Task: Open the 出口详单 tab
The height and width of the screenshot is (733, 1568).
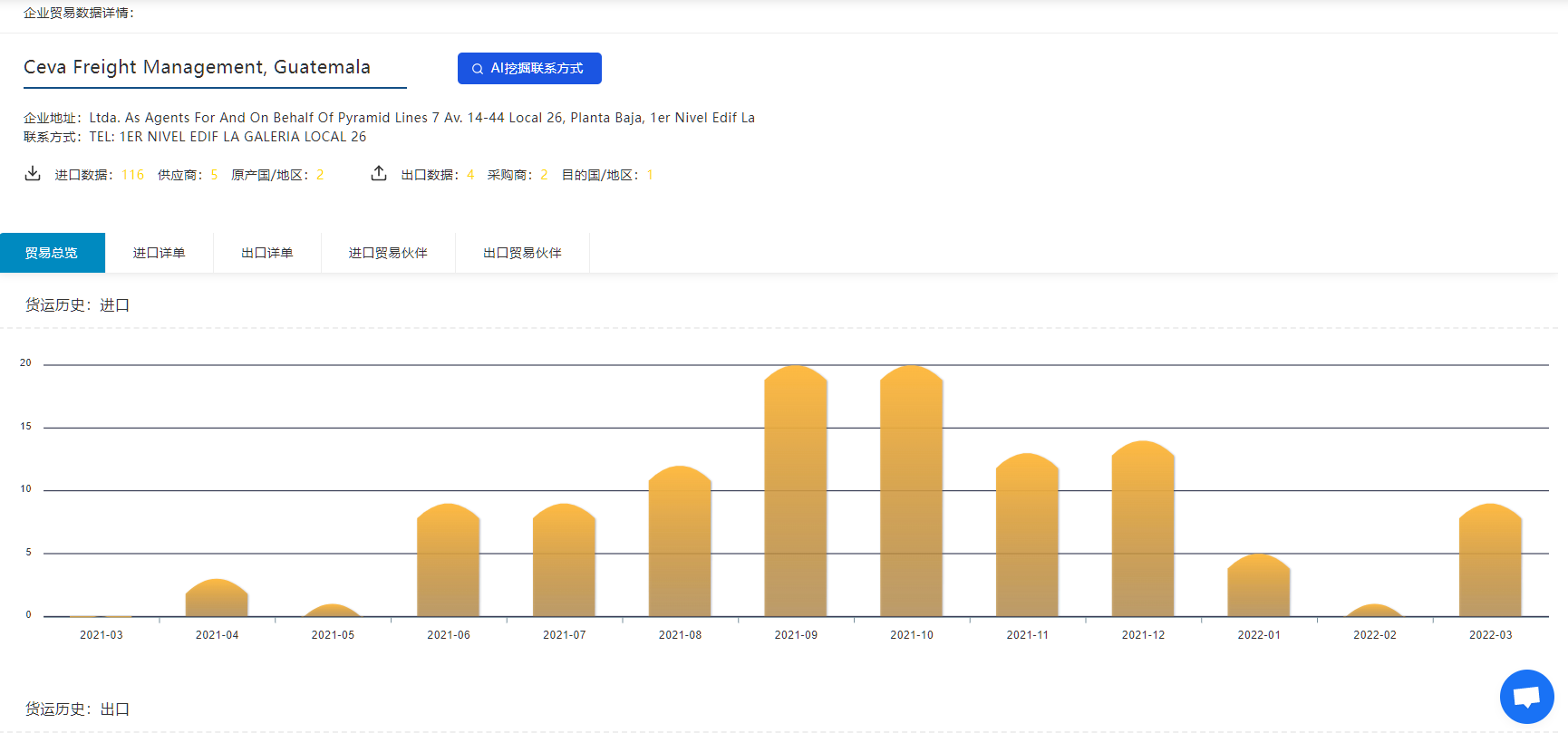Action: click(266, 253)
